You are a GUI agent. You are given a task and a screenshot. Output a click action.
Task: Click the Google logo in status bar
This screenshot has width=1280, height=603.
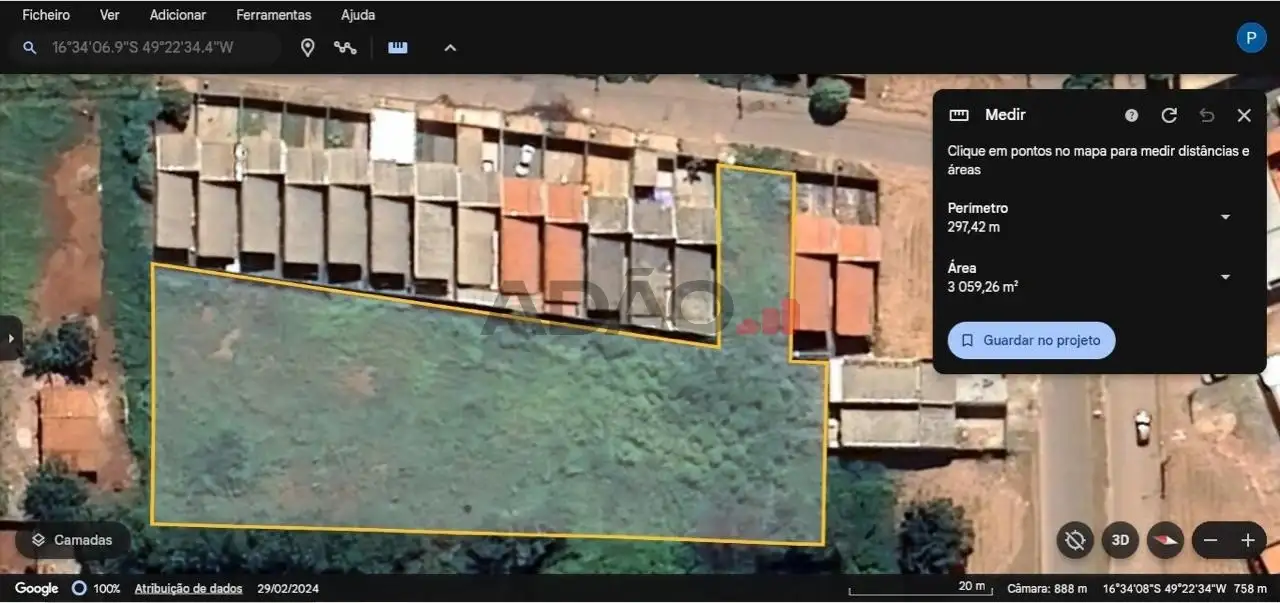pos(37,589)
